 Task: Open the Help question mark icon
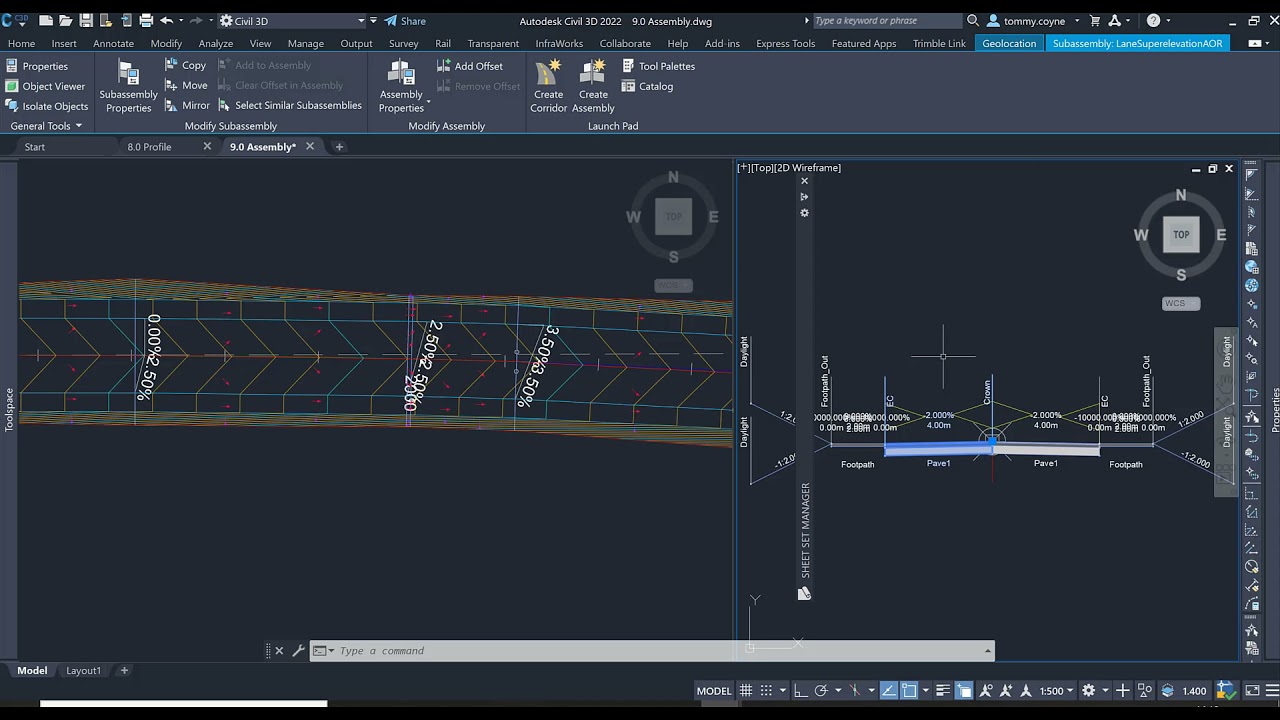(1153, 20)
